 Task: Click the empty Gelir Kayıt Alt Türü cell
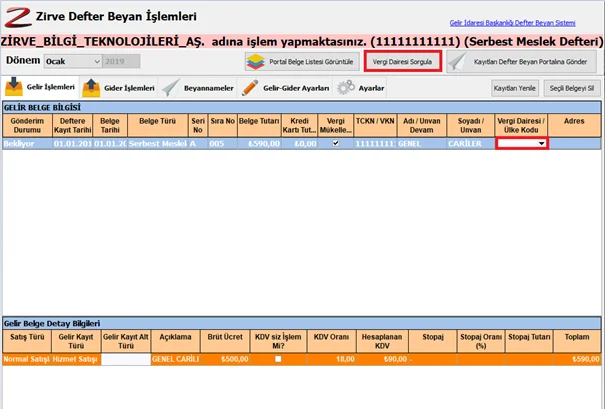pos(126,359)
